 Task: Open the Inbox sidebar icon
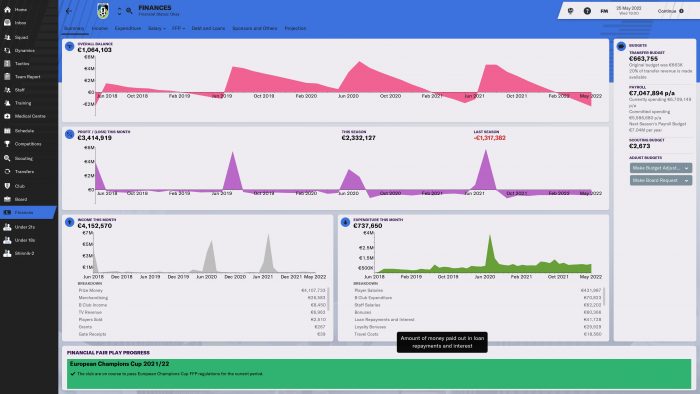click(x=8, y=22)
